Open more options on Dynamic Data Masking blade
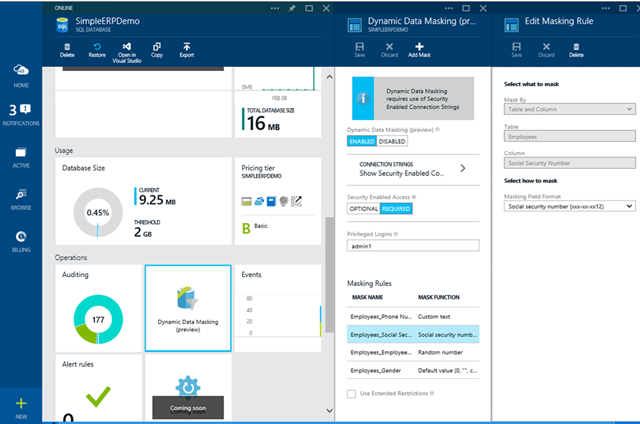The width and height of the screenshot is (640, 424). point(449,8)
